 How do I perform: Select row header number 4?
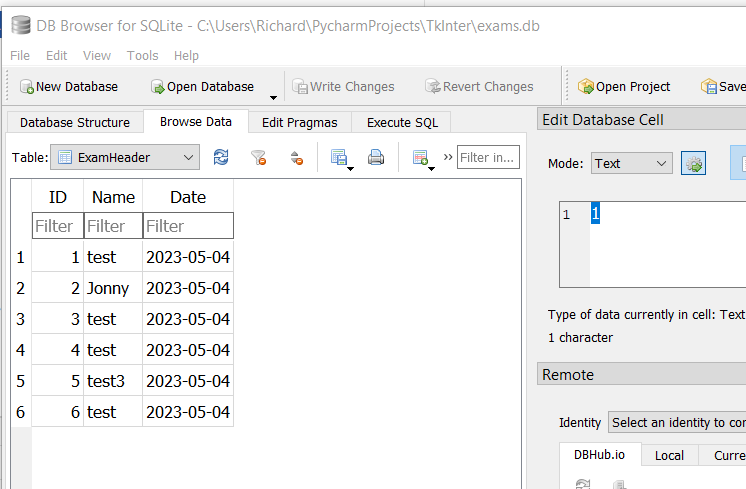20,350
